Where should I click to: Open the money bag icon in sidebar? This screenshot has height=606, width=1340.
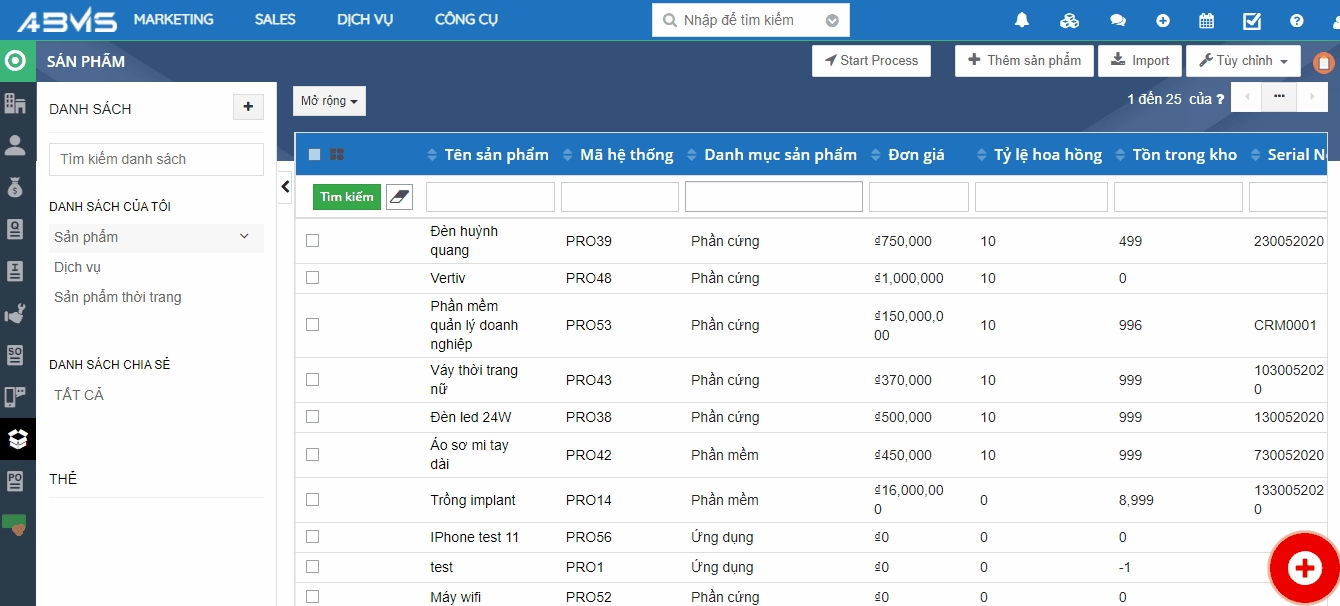click(15, 187)
